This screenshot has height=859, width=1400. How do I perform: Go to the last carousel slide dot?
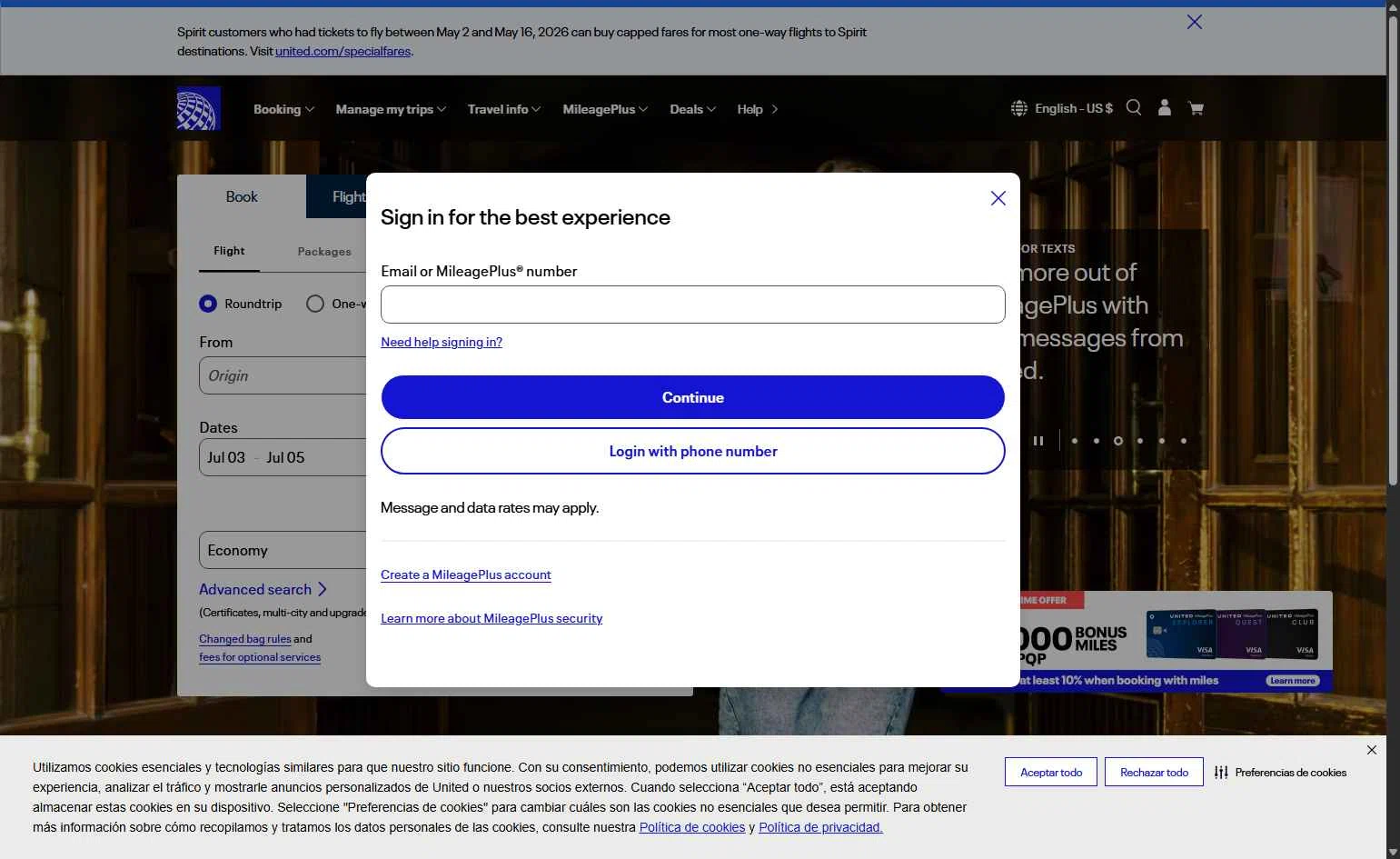(x=1184, y=441)
